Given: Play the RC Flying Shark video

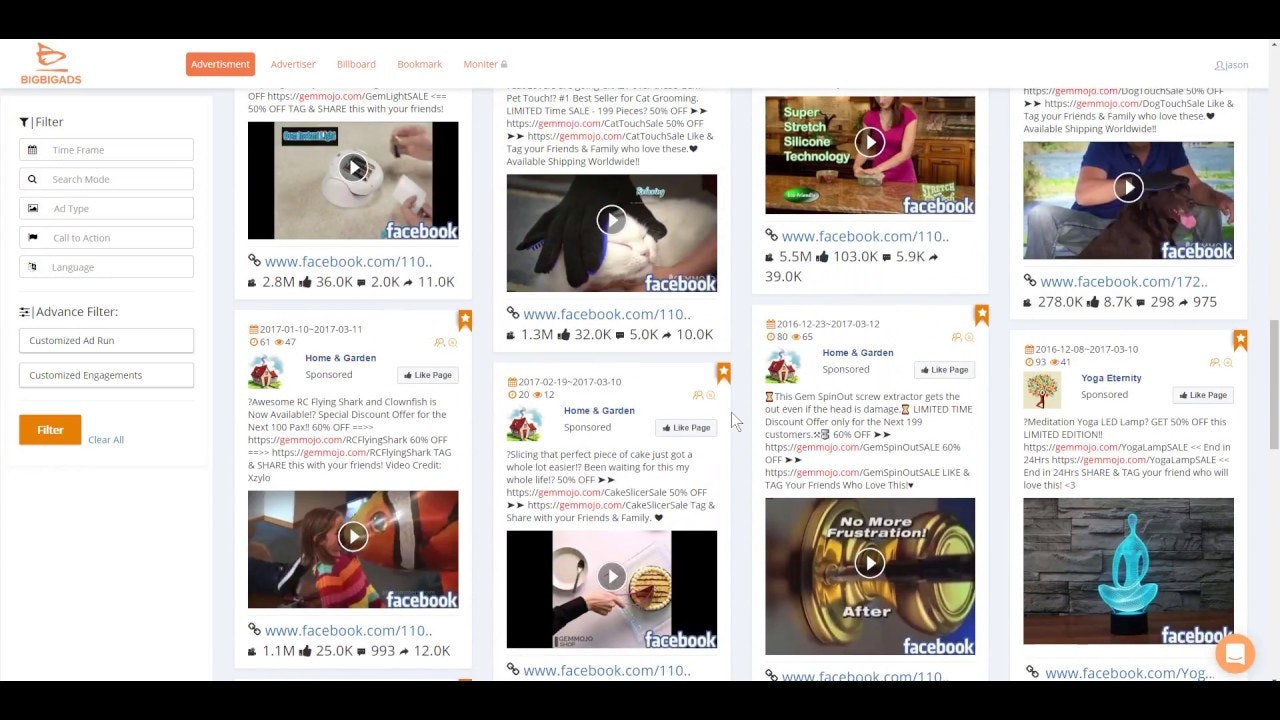Looking at the screenshot, I should [353, 536].
